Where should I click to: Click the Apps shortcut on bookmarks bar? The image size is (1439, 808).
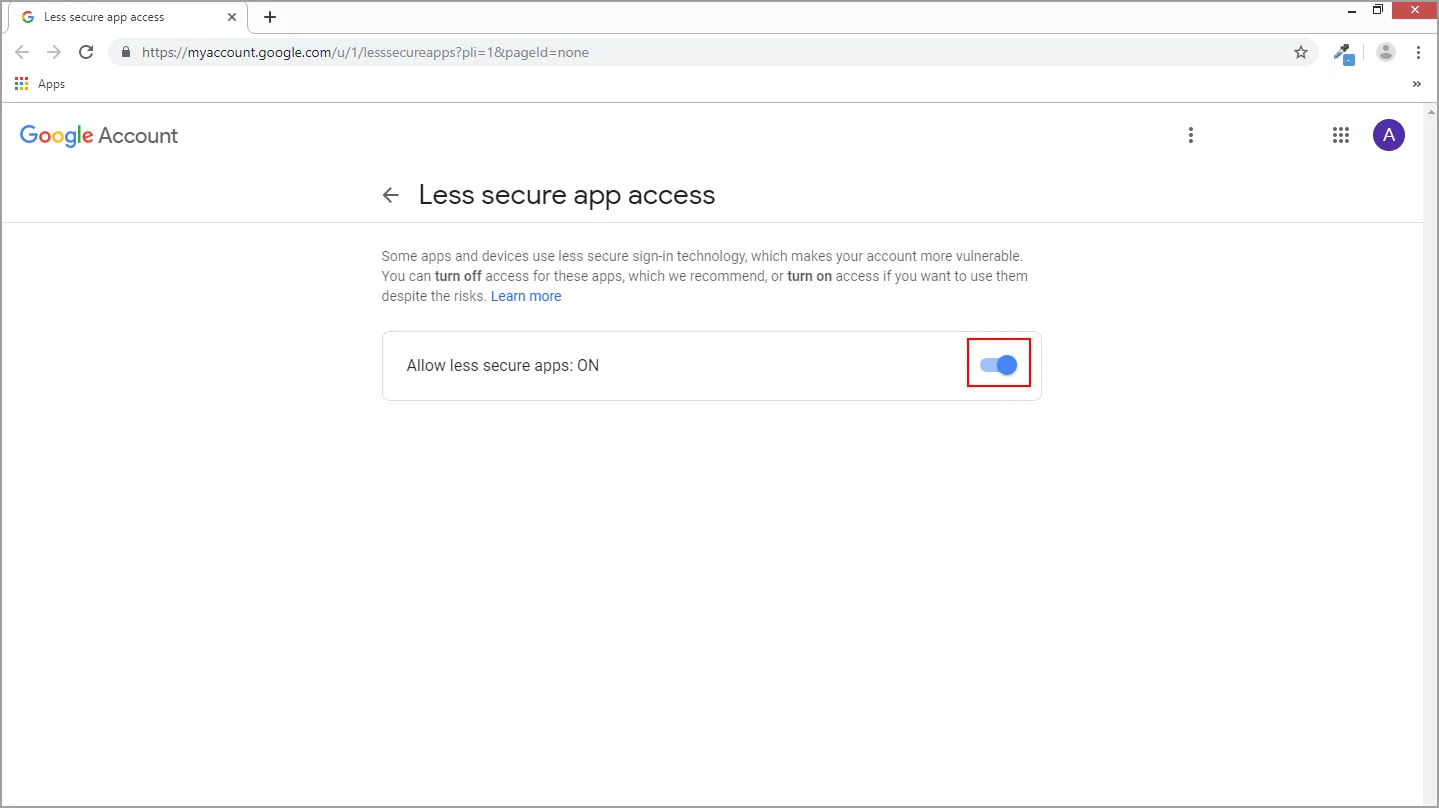tap(40, 84)
